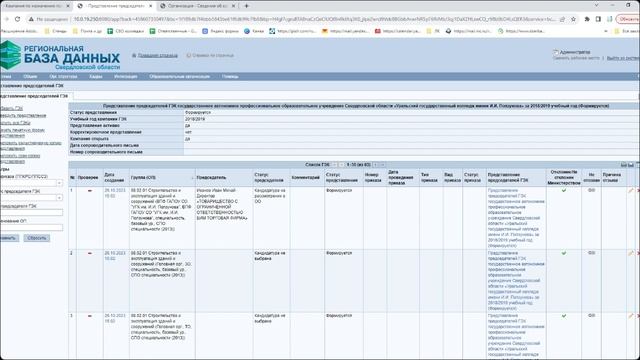Click the edit pencil icon in row 1
The image size is (640, 360).
pyautogui.click(x=631, y=191)
